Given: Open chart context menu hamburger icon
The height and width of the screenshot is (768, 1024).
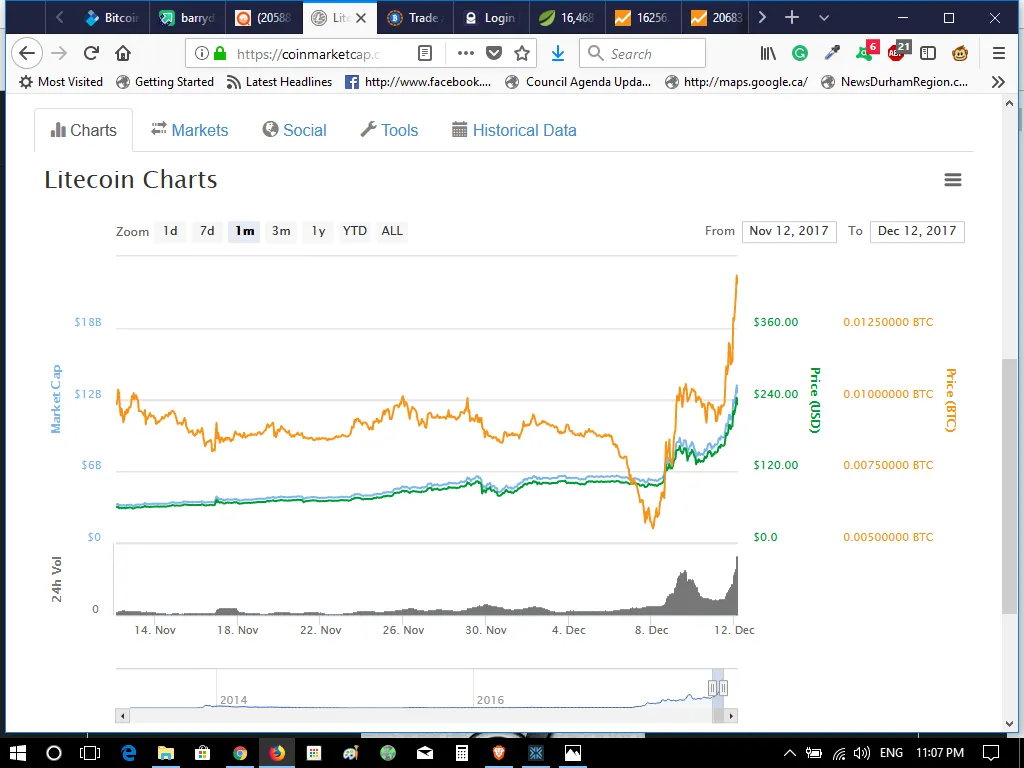Looking at the screenshot, I should click(953, 180).
